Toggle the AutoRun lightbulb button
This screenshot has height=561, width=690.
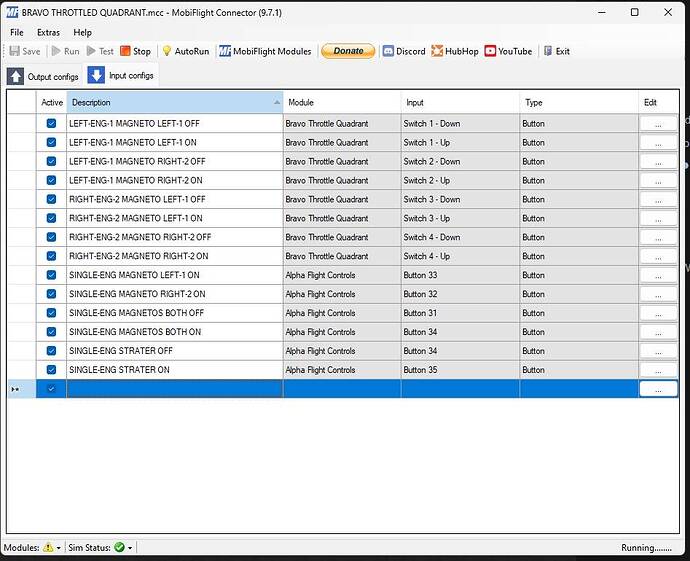click(x=185, y=51)
